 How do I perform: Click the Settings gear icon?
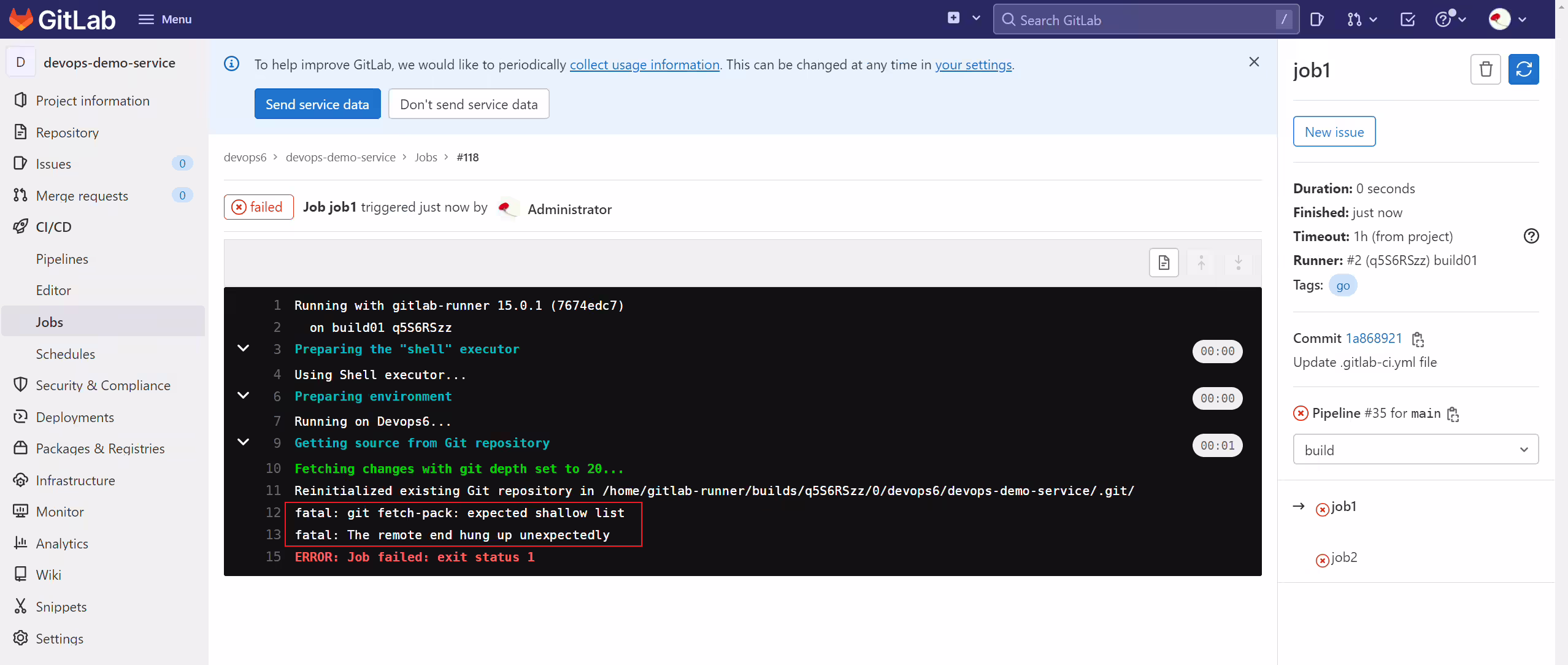(20, 638)
